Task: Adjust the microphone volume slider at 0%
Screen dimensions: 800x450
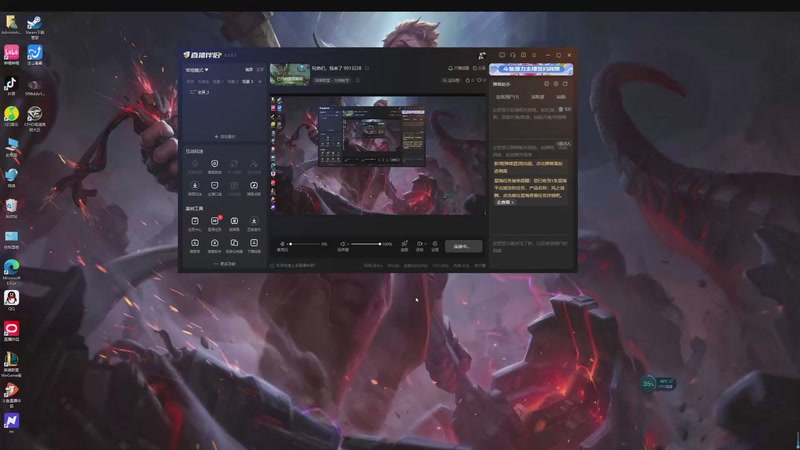Action: coord(306,244)
